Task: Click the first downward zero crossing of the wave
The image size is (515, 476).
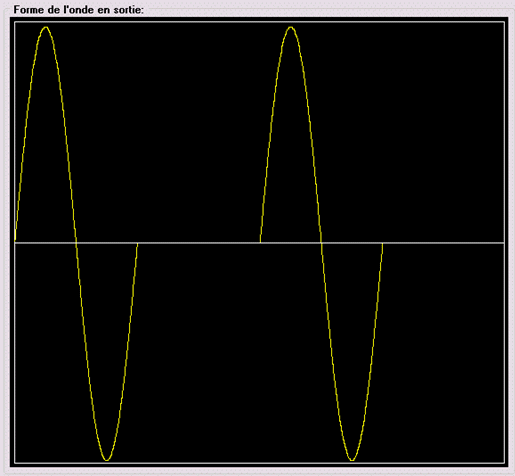Action: pyautogui.click(x=76, y=243)
